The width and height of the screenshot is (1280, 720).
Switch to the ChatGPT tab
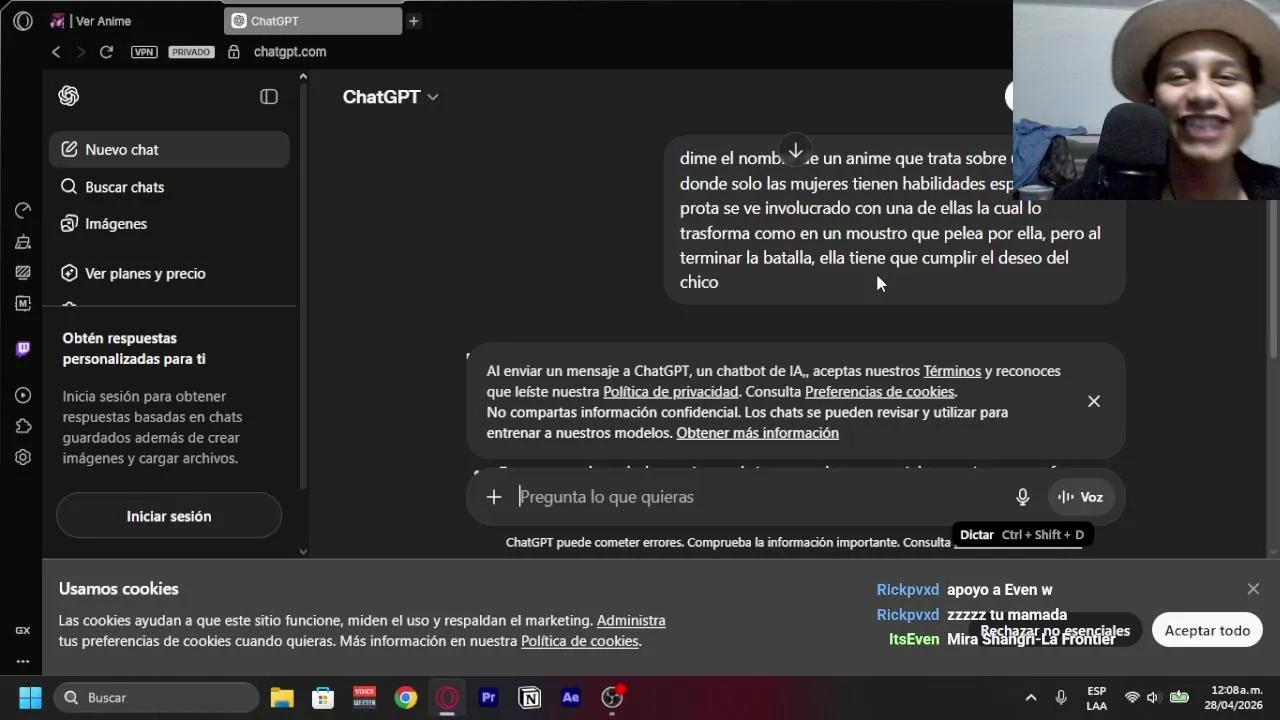(314, 21)
